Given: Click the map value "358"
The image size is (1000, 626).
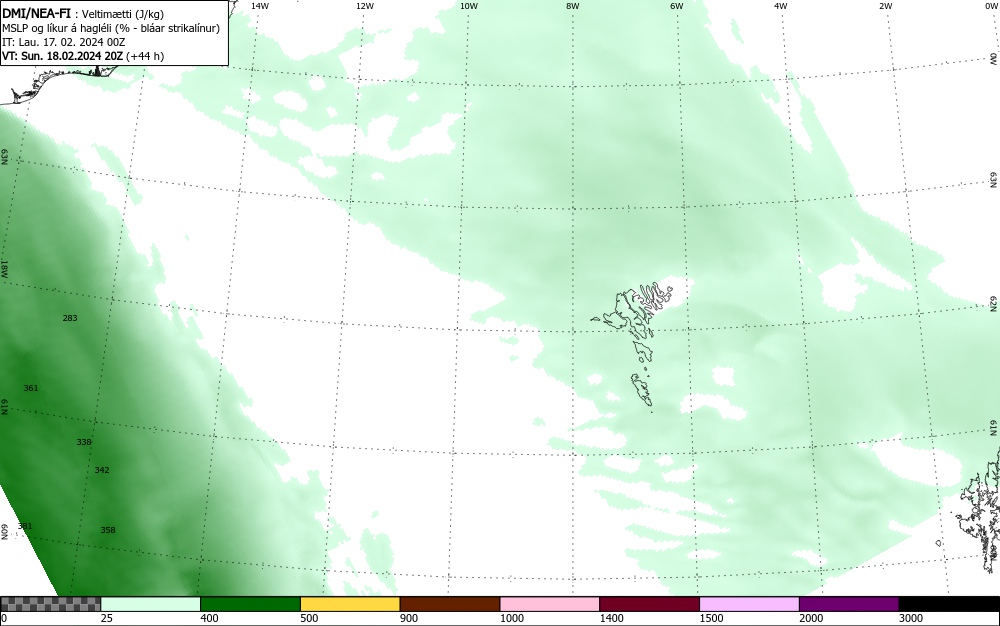Looking at the screenshot, I should point(108,530).
